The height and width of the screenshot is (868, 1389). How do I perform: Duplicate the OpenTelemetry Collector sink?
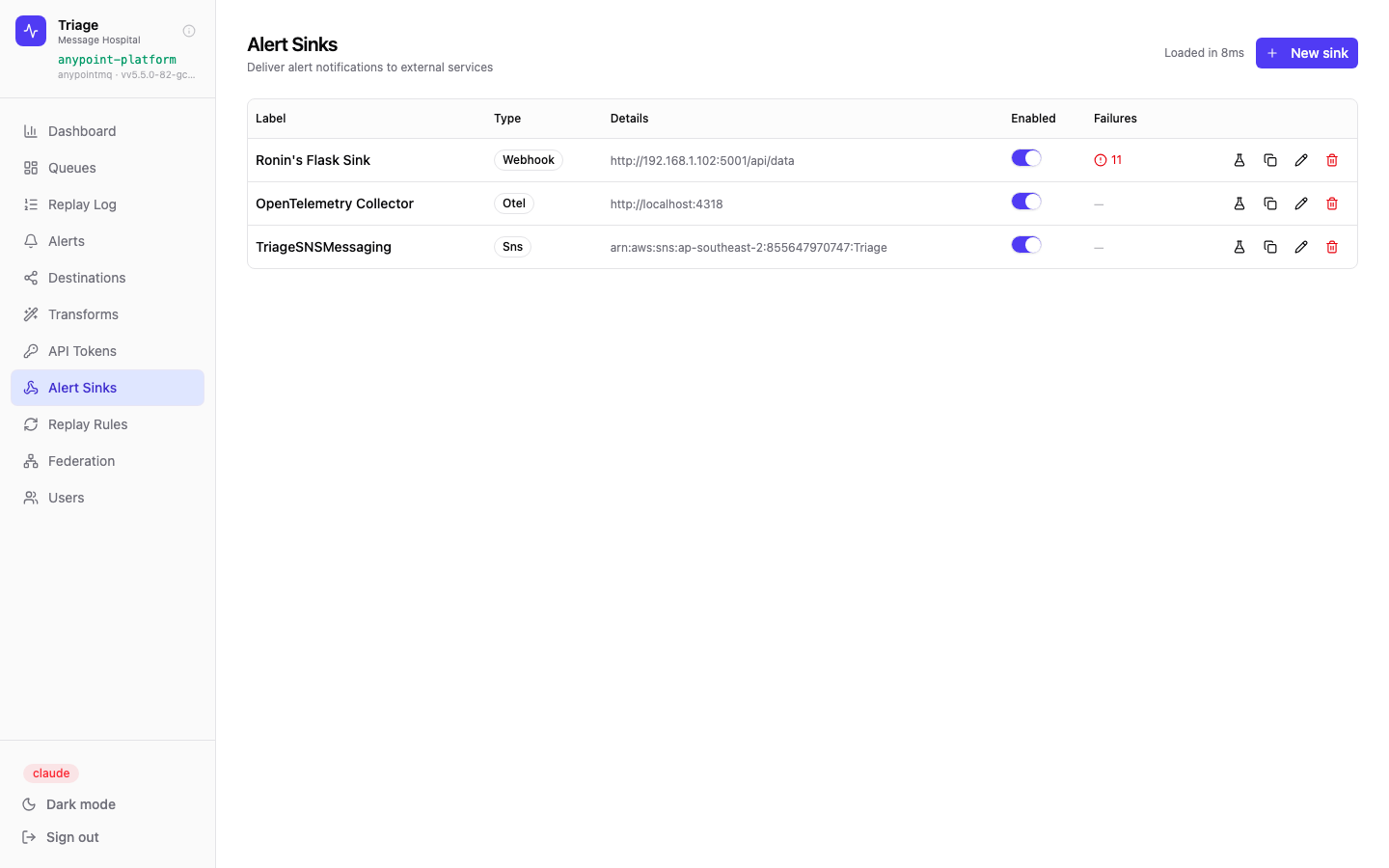point(1270,203)
